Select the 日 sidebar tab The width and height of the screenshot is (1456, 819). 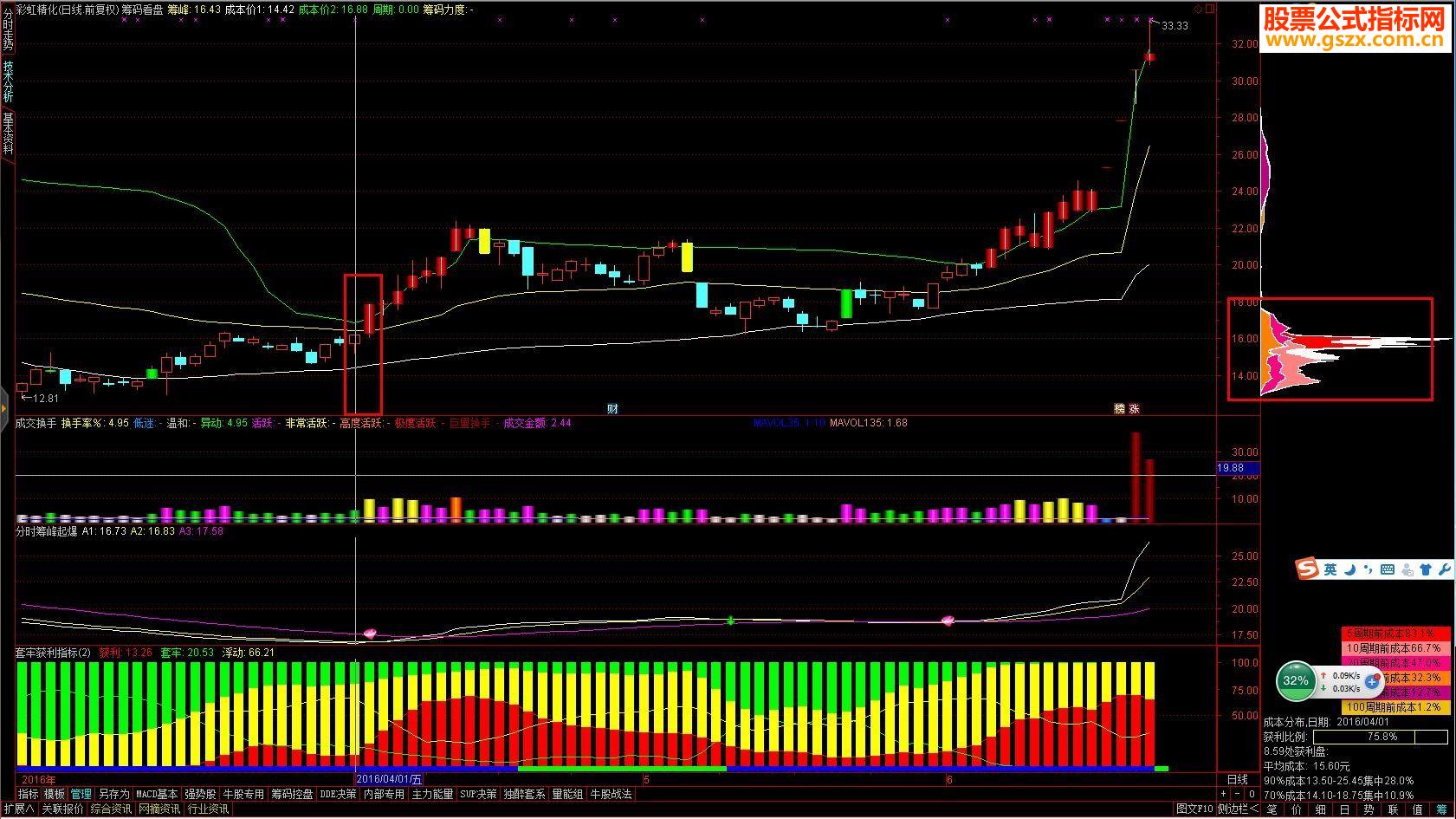(1344, 810)
